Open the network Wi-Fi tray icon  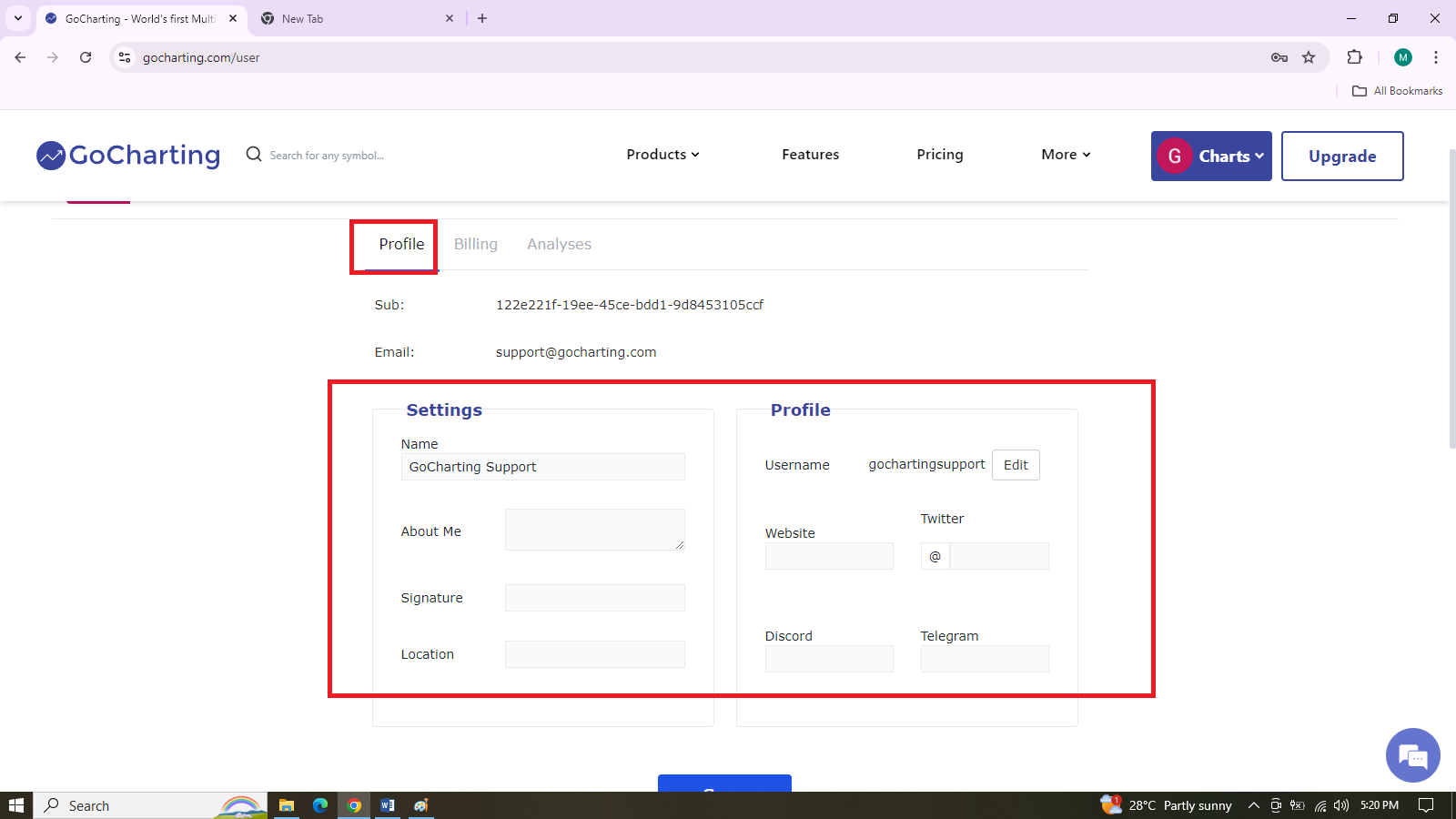(x=1319, y=805)
